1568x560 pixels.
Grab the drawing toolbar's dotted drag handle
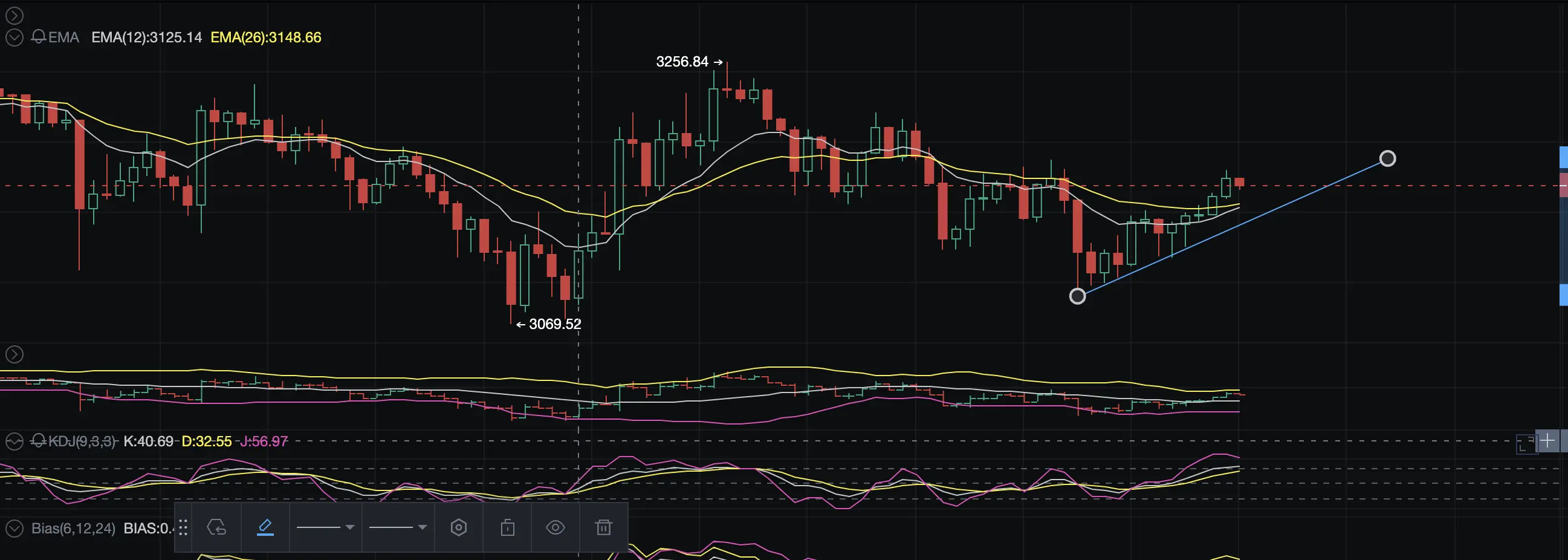tap(183, 528)
